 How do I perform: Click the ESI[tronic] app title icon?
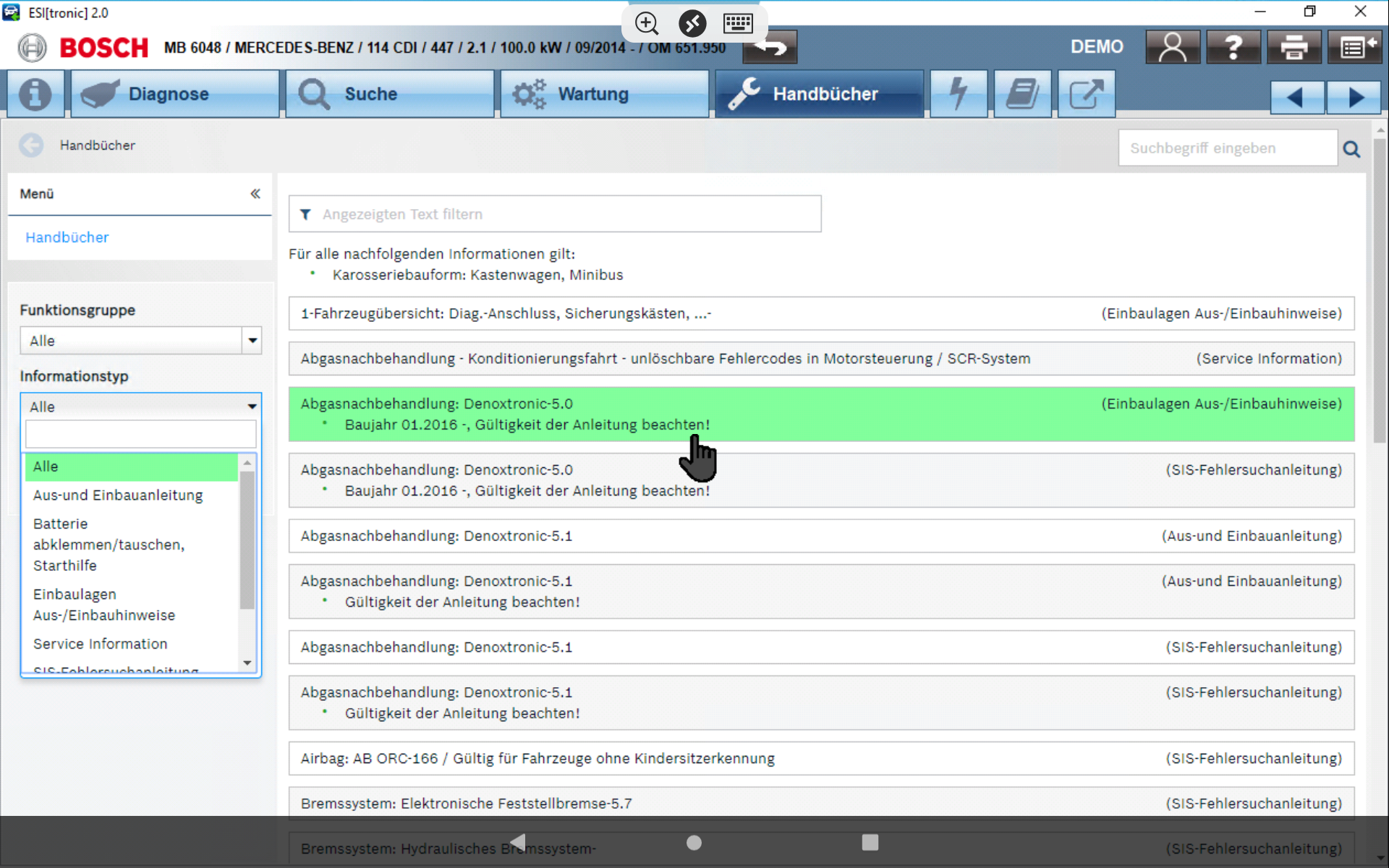(11, 12)
